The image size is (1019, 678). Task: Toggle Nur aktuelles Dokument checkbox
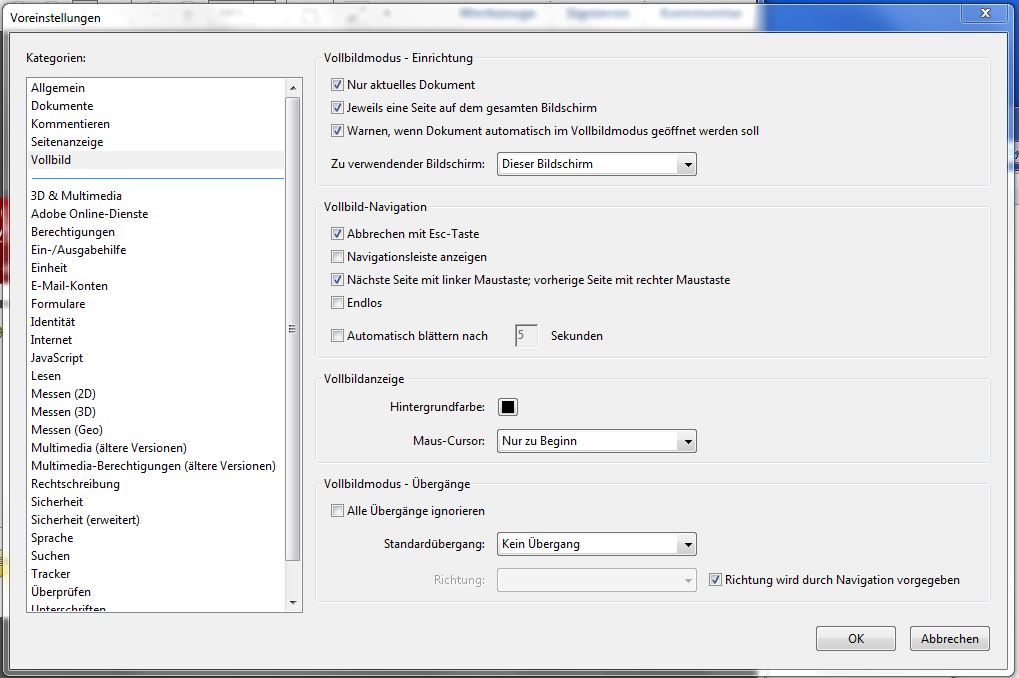coord(337,85)
